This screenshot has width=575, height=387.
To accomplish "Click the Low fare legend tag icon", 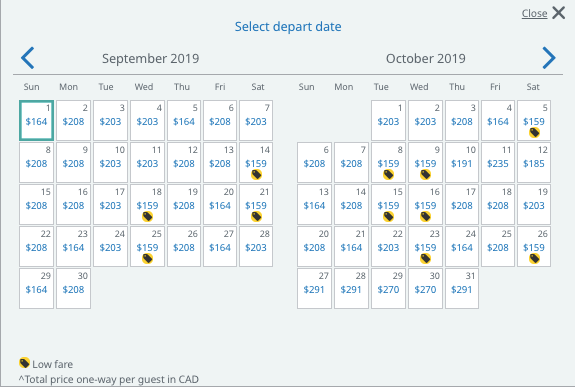I will coord(25,363).
